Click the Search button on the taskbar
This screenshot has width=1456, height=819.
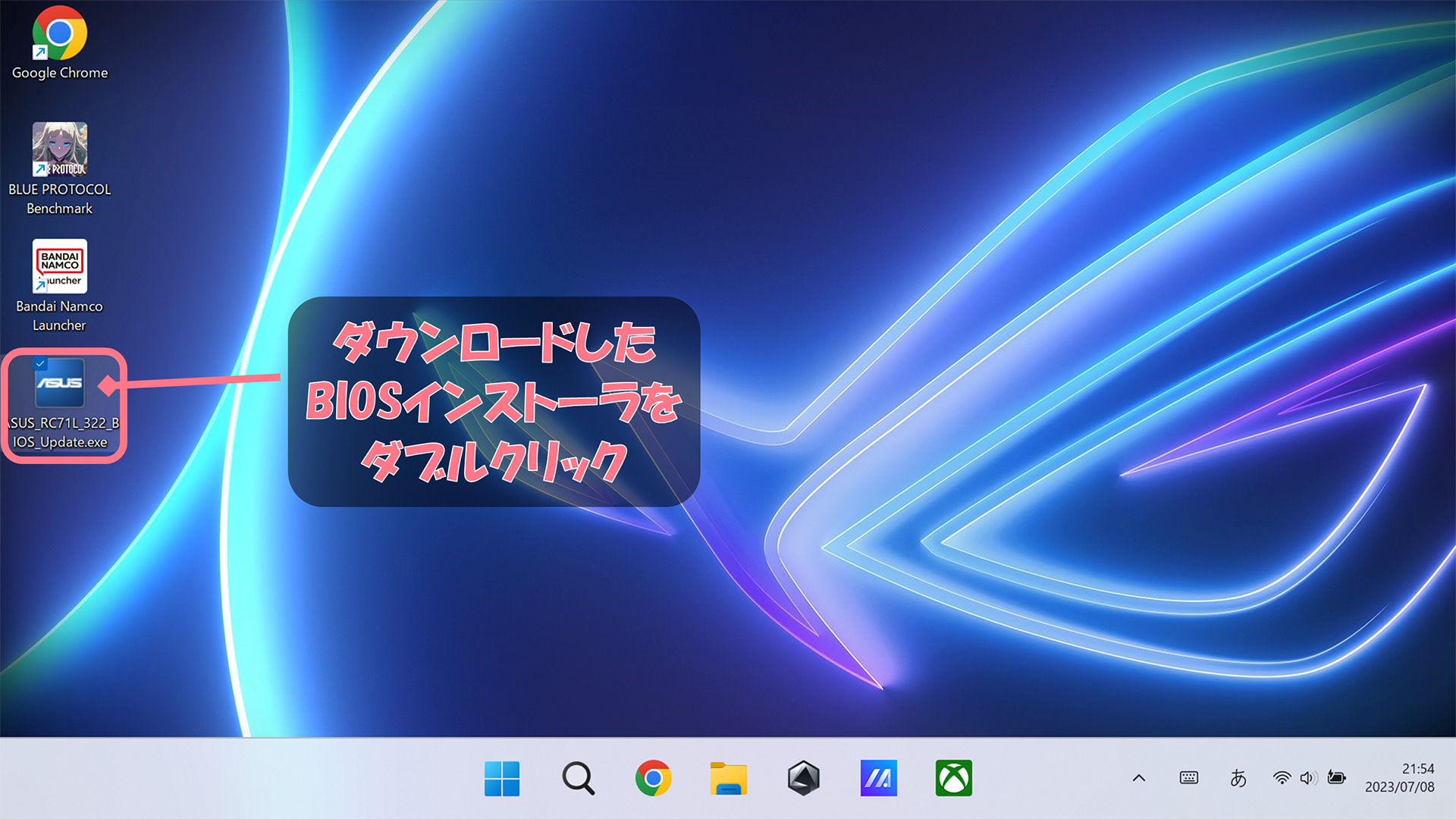click(578, 777)
